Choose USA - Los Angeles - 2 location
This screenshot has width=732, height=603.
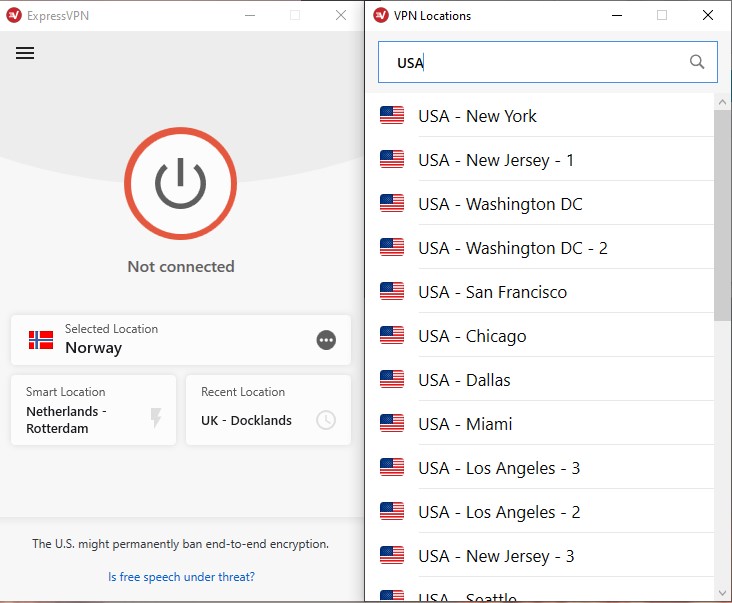pyautogui.click(x=540, y=512)
